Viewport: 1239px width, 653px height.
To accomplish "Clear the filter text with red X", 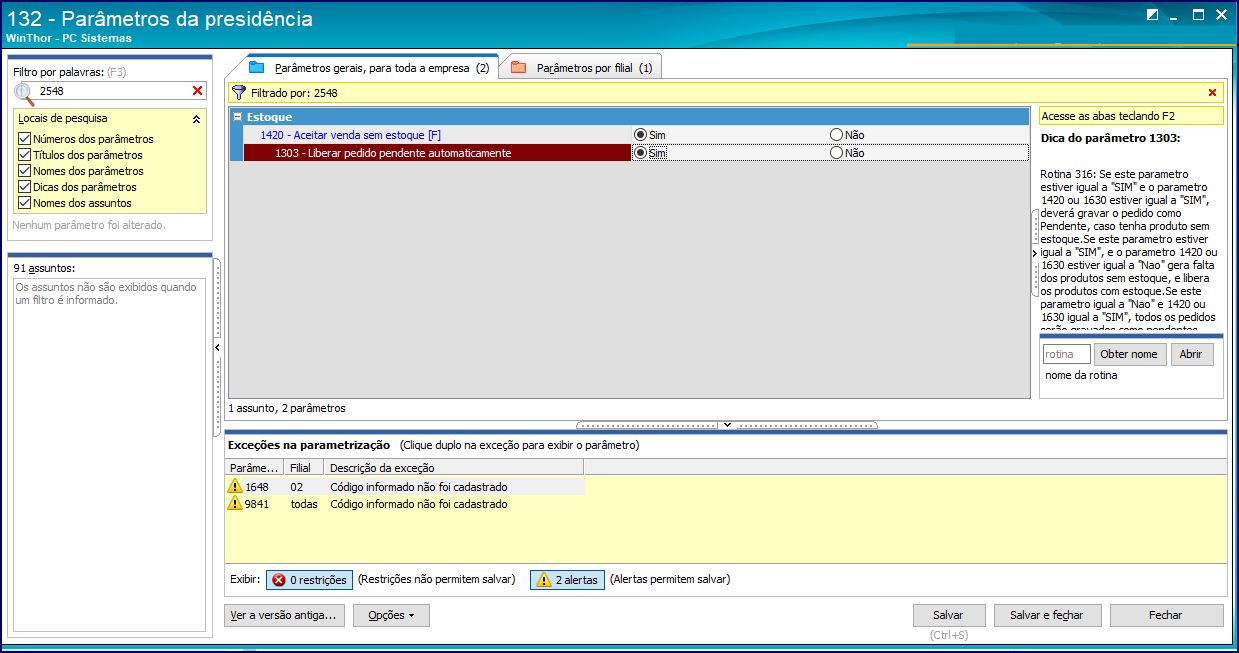I will click(x=197, y=91).
